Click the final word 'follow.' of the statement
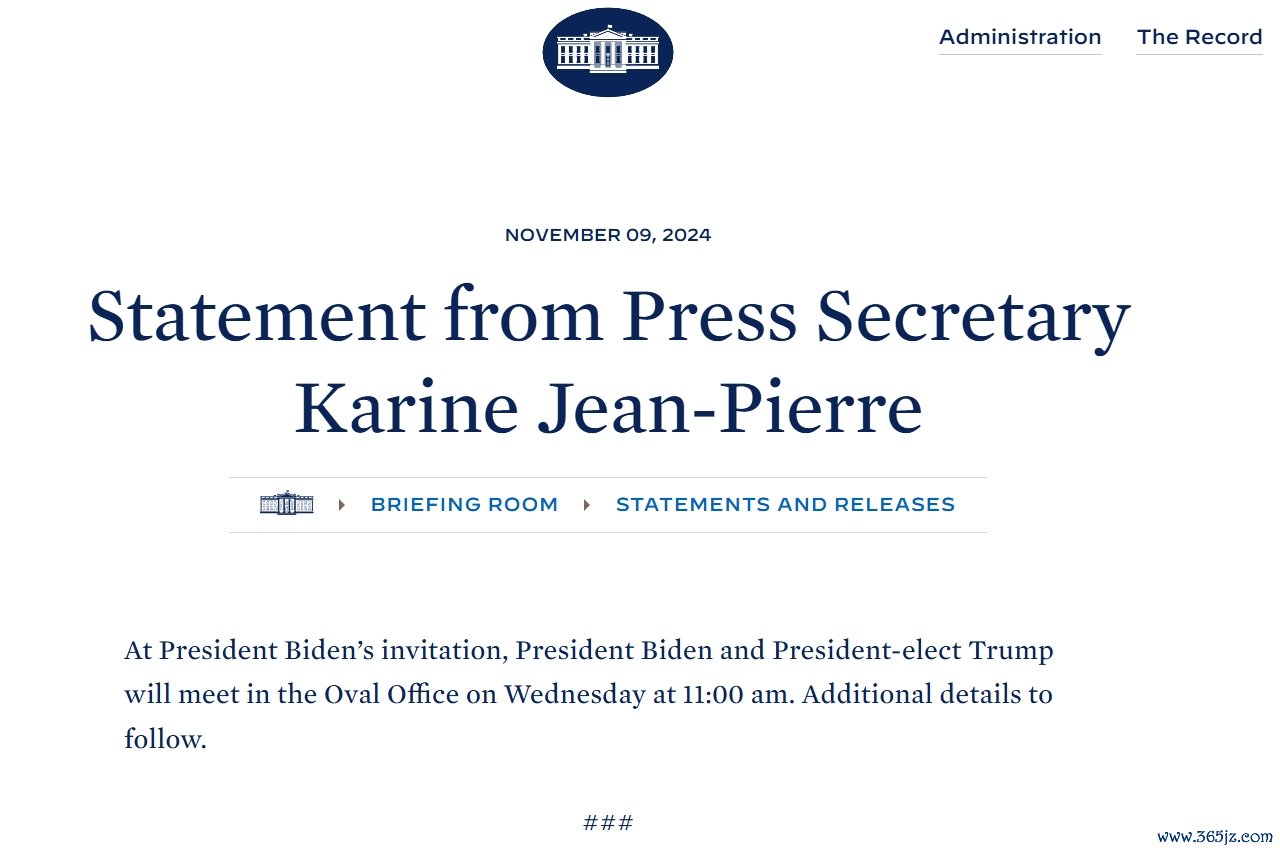 [x=165, y=739]
